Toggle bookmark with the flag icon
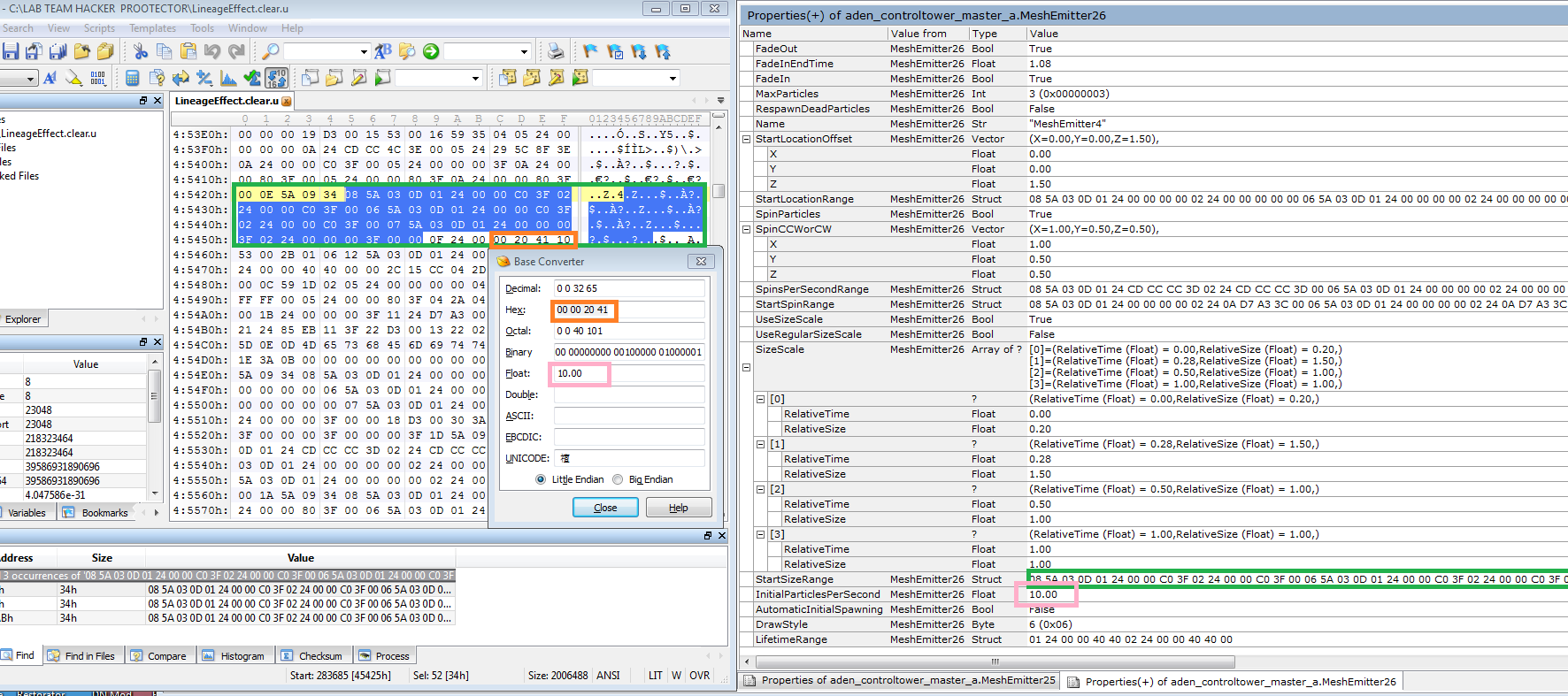 click(590, 51)
